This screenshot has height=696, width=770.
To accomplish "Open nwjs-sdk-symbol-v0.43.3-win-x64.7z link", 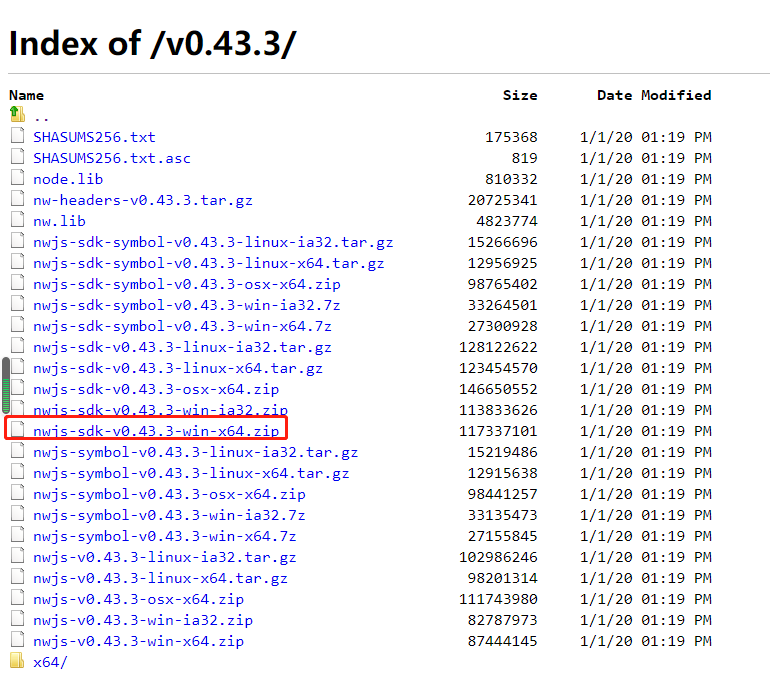I will (x=182, y=326).
